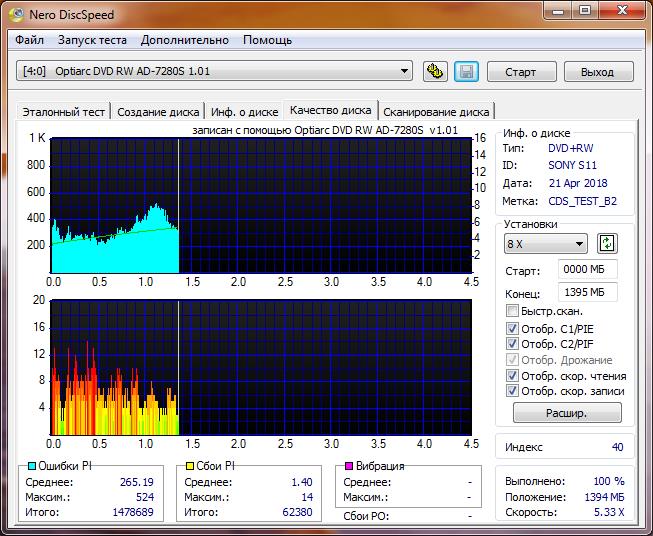Image resolution: width=653 pixels, height=536 pixels.
Task: Click the yellow Сбои PI color swatch
Action: [190, 466]
